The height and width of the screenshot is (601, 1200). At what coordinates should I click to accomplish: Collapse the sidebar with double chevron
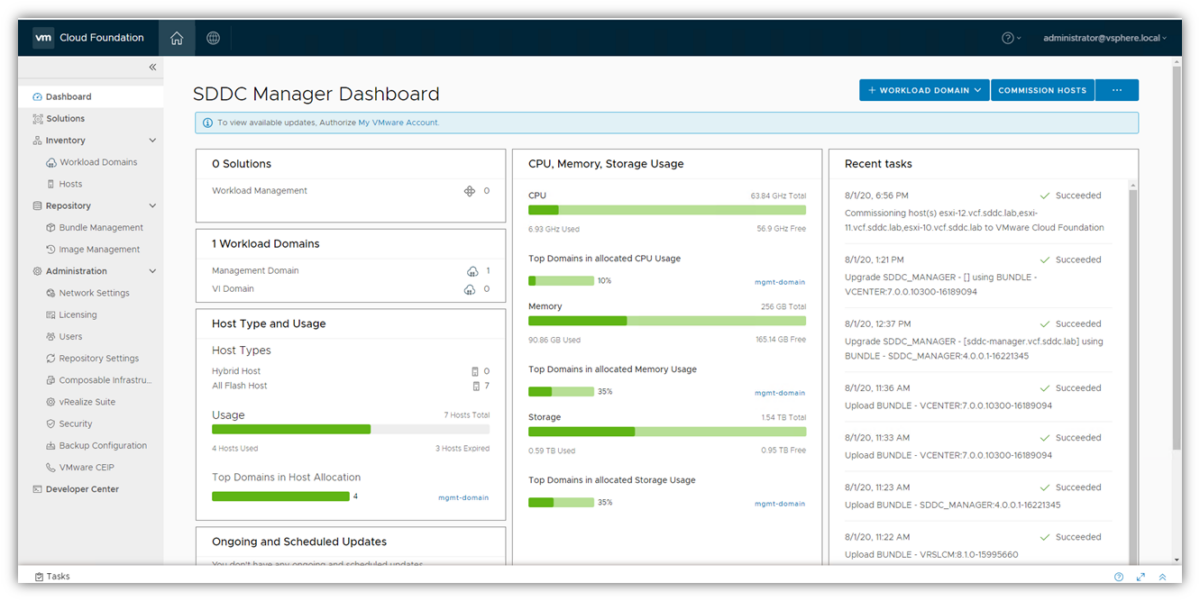pyautogui.click(x=153, y=67)
